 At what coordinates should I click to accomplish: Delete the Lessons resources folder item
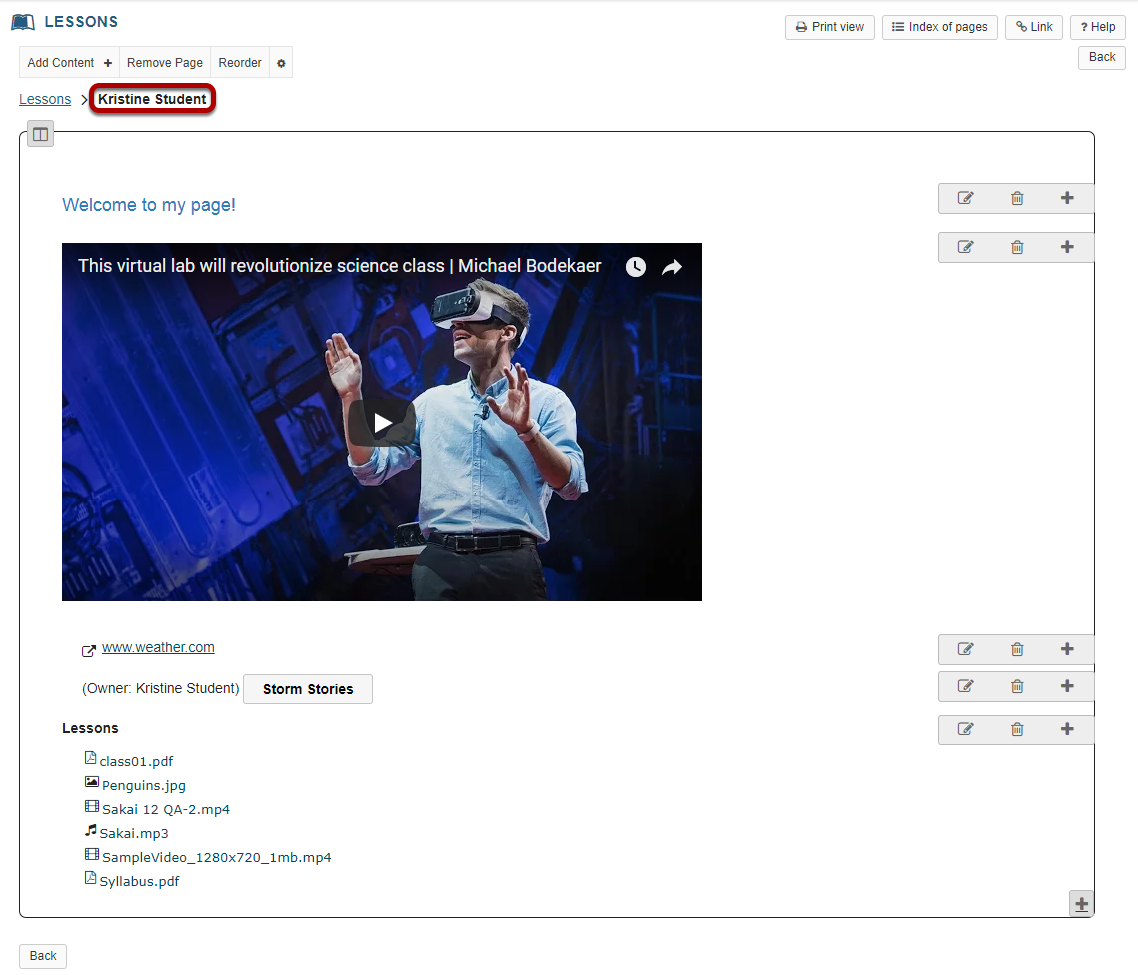[1017, 729]
